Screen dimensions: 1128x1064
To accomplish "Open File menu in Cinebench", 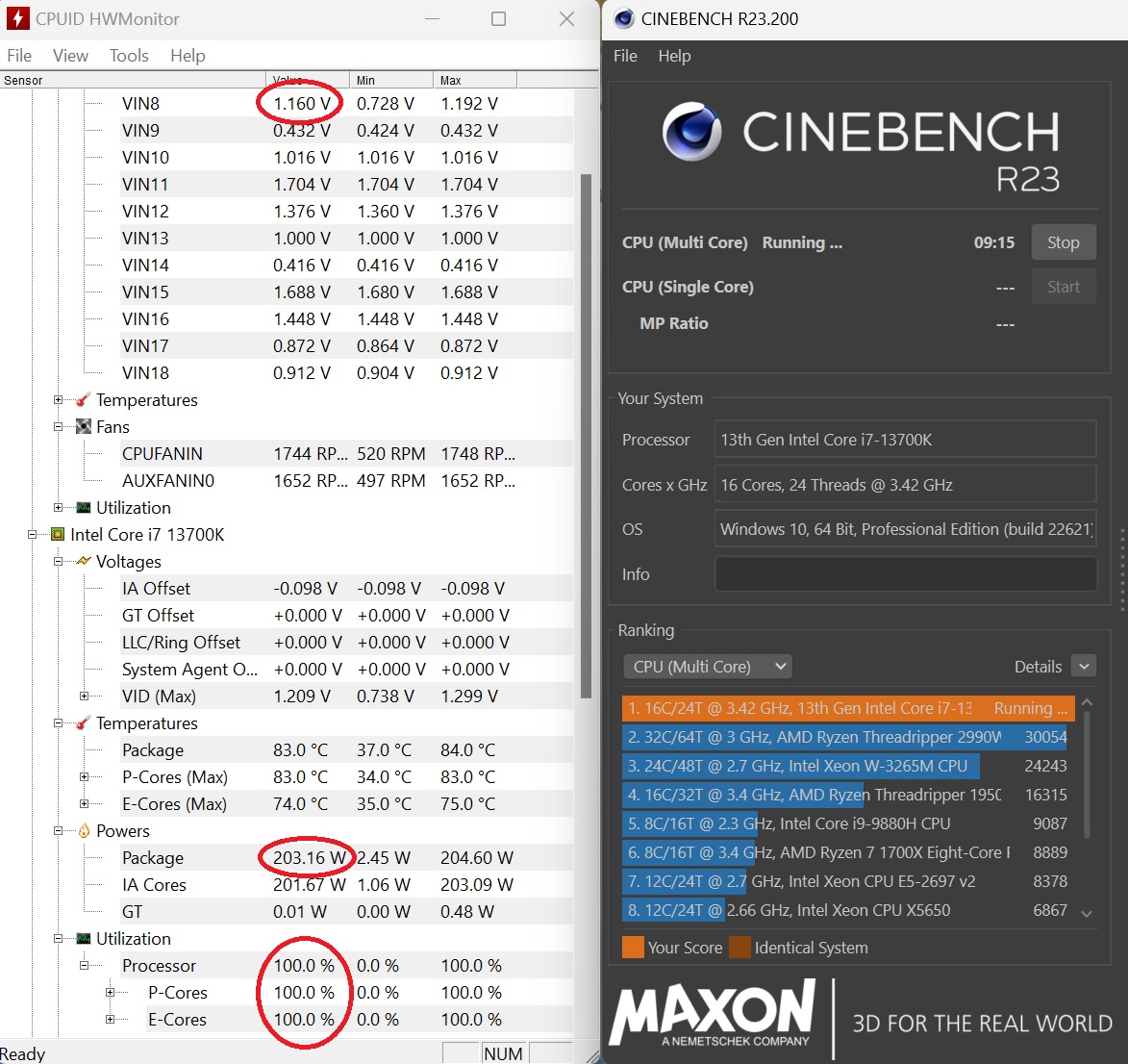I will 625,56.
